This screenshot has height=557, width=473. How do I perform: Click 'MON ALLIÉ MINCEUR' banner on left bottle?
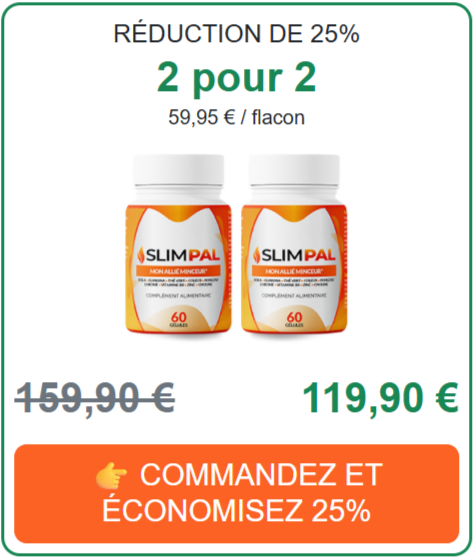(178, 271)
